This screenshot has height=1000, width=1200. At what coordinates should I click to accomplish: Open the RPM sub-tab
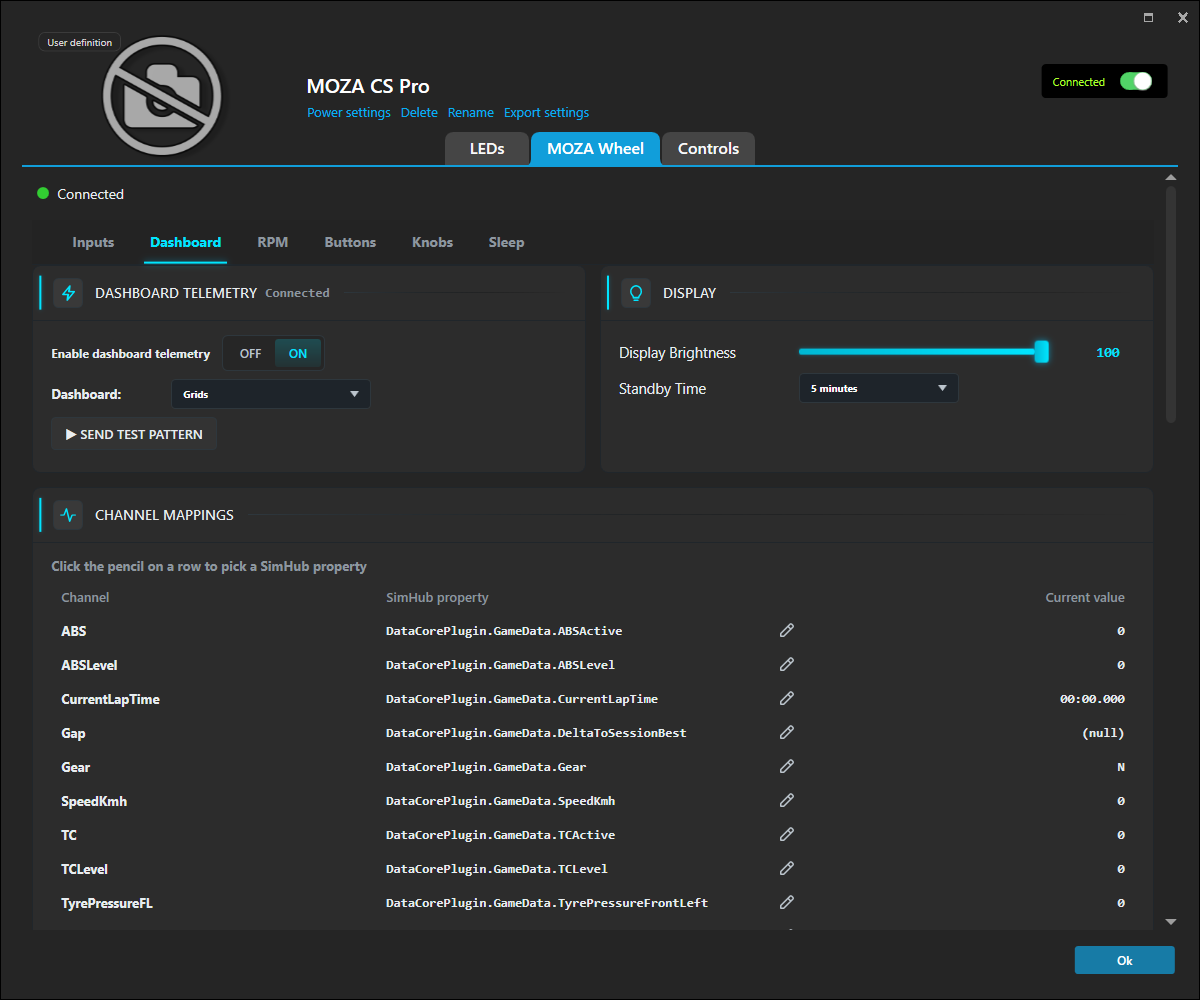point(272,242)
